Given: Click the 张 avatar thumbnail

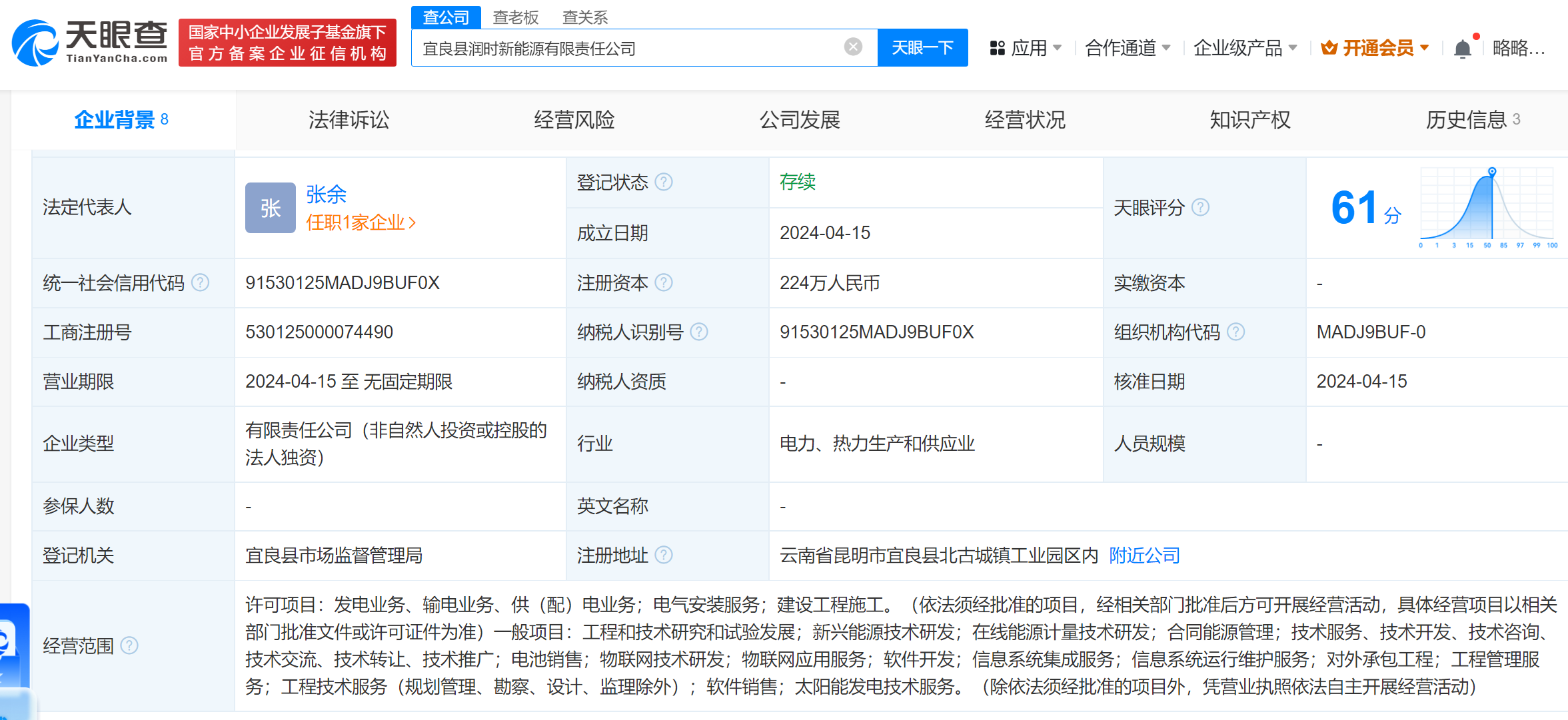Looking at the screenshot, I should click(270, 208).
